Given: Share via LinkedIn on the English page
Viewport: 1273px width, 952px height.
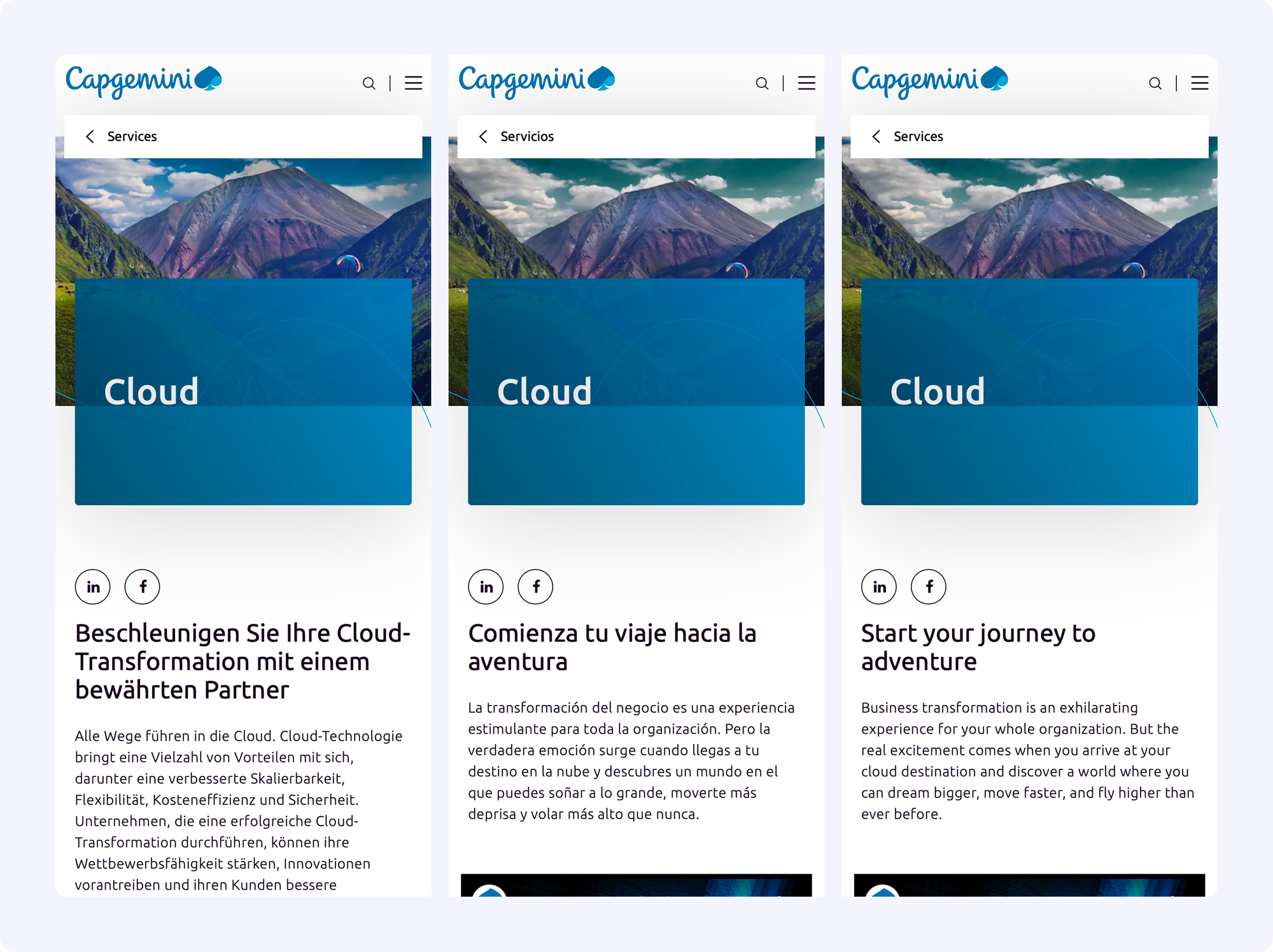Looking at the screenshot, I should pyautogui.click(x=879, y=587).
